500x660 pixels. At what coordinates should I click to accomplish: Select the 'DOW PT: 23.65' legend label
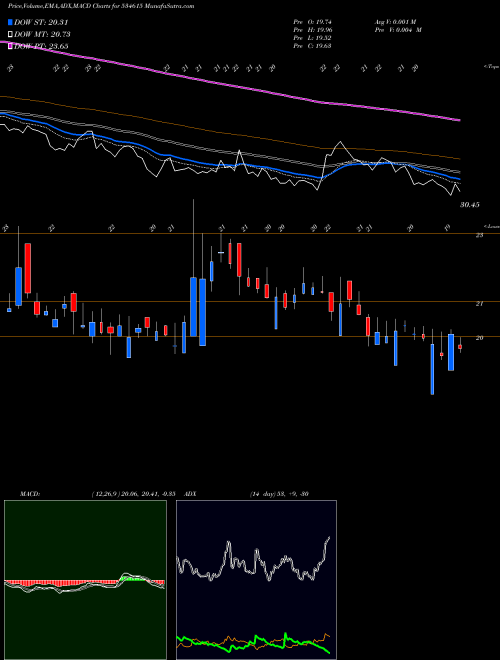click(41, 46)
